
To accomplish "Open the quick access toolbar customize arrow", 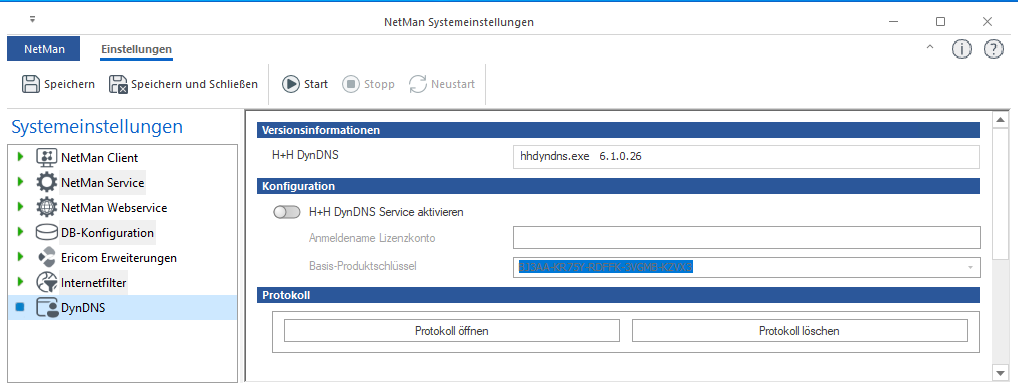I will click(x=32, y=19).
